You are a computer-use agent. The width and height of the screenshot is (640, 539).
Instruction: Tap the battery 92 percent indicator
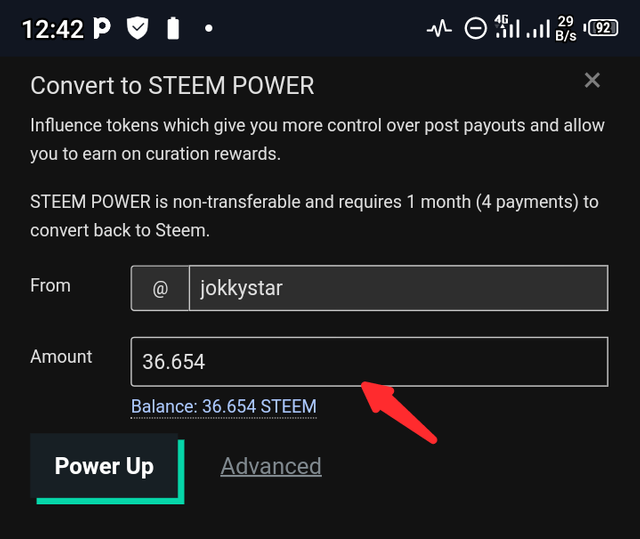(603, 29)
